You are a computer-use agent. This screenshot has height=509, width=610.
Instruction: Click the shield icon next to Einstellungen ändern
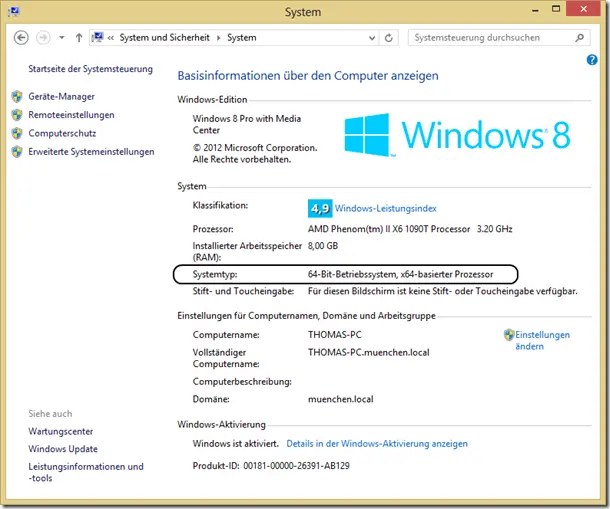[x=509, y=335]
